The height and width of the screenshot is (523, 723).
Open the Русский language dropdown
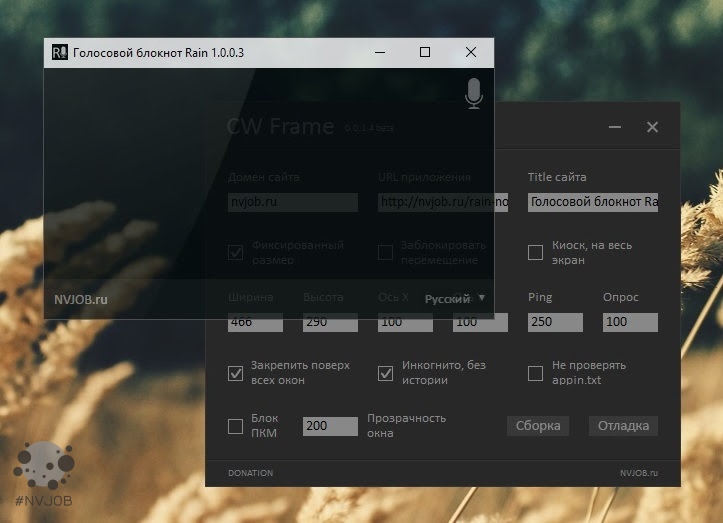(455, 299)
